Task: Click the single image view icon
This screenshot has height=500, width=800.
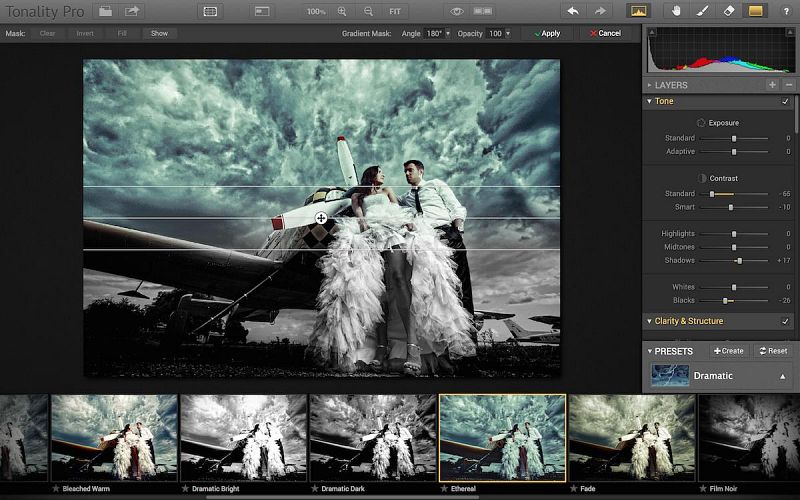Action: [x=262, y=11]
